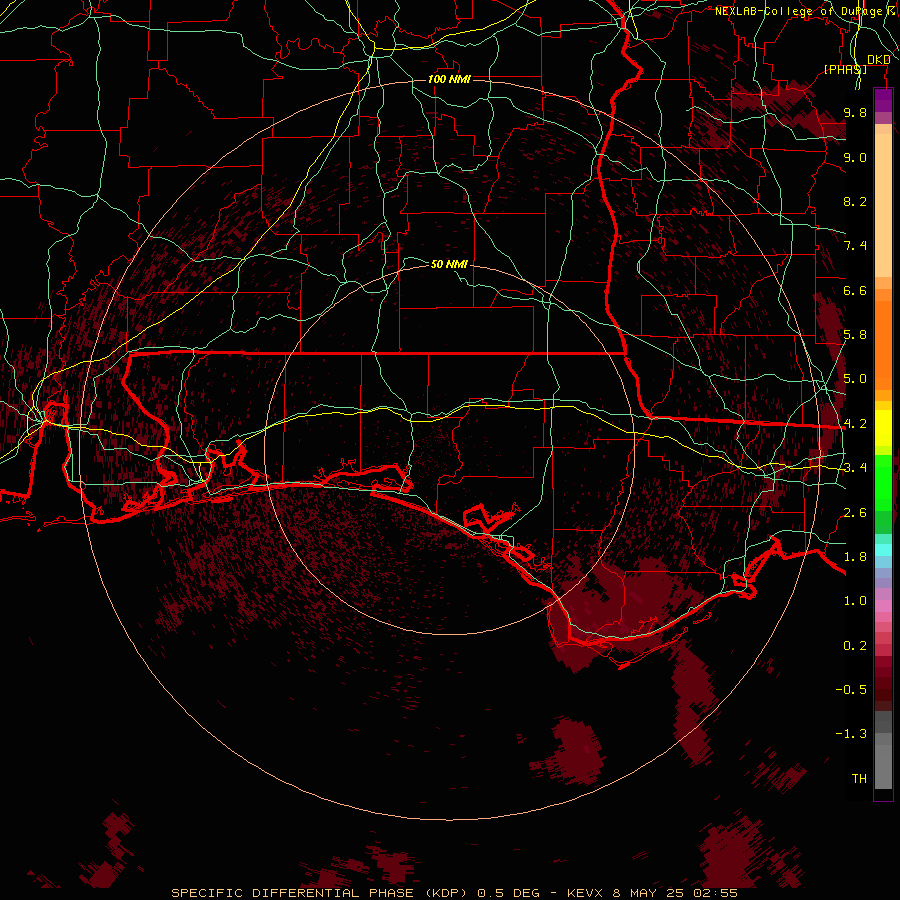This screenshot has width=900, height=900.
Task: Click the 1.8 scale value
Action: pyautogui.click(x=855, y=557)
